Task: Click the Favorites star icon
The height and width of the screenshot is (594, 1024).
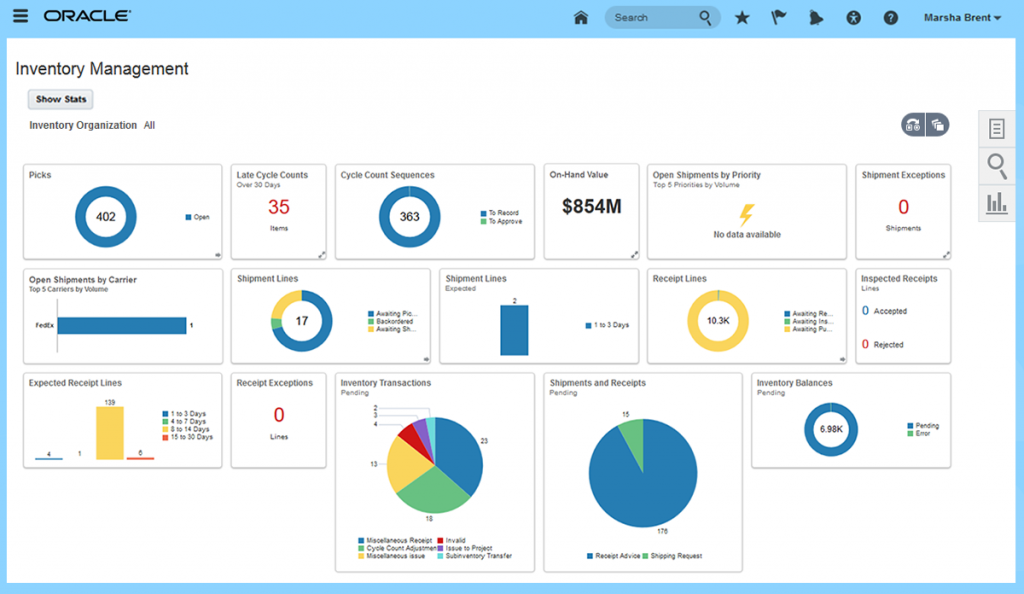Action: (x=741, y=17)
